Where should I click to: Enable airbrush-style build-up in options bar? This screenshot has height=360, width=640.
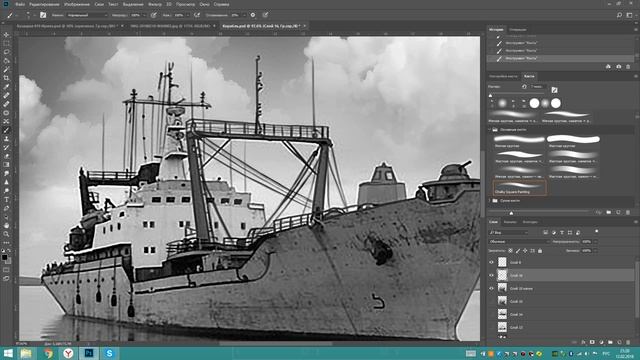click(x=197, y=15)
